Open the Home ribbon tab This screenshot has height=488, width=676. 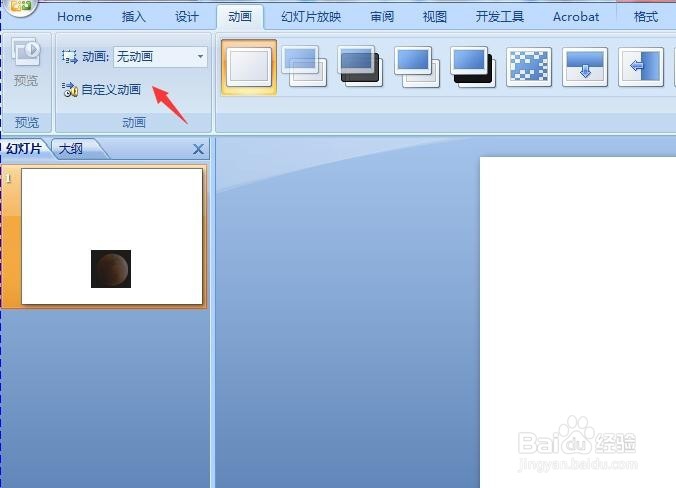[x=74, y=17]
